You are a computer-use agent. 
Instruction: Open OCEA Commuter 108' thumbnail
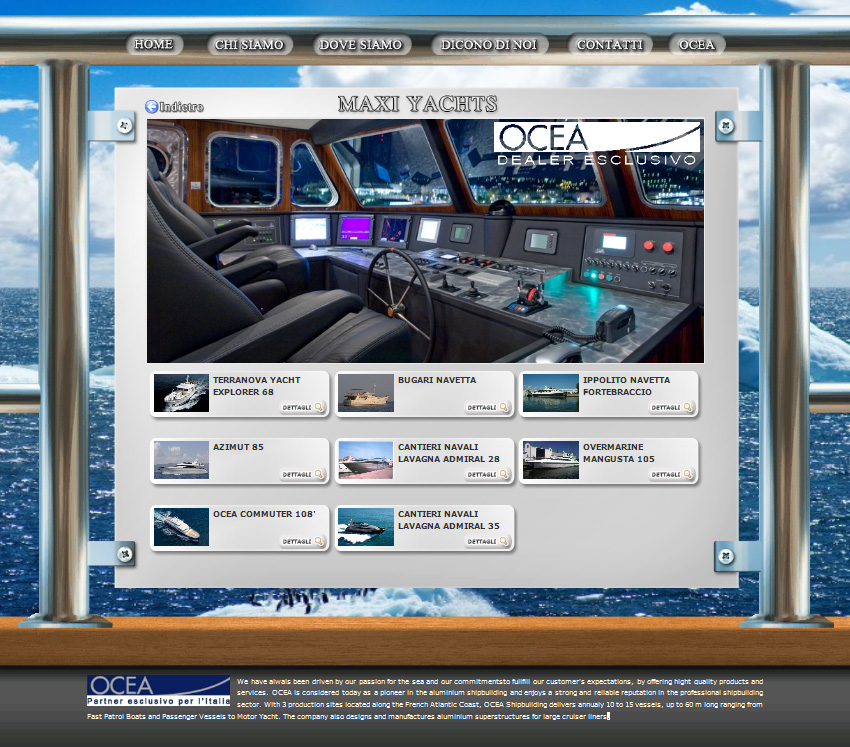181,527
